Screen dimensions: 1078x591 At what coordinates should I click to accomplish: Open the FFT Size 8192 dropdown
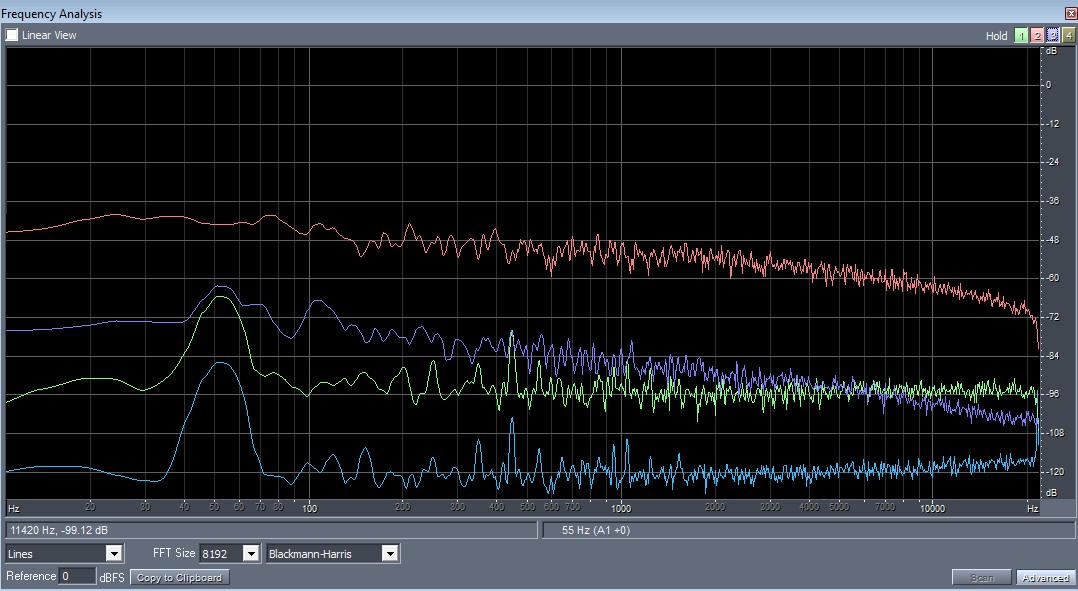[229, 553]
